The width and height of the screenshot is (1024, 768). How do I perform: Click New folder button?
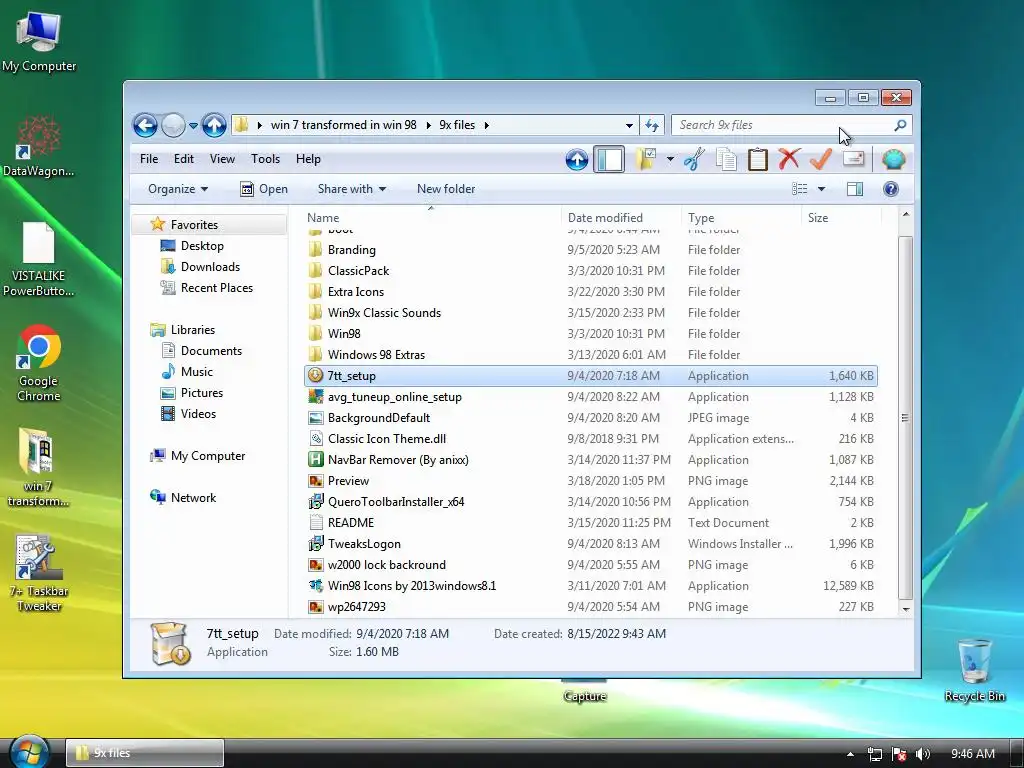coord(446,189)
